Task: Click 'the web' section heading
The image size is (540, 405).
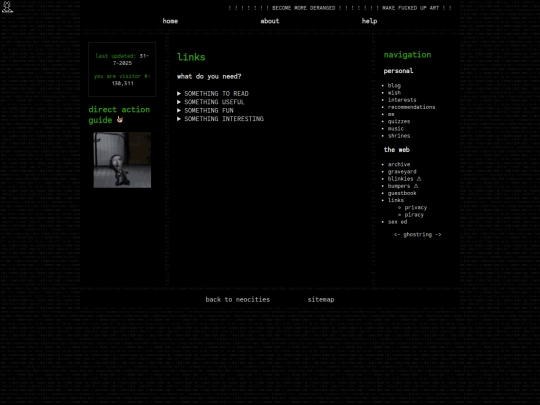Action: (x=397, y=150)
